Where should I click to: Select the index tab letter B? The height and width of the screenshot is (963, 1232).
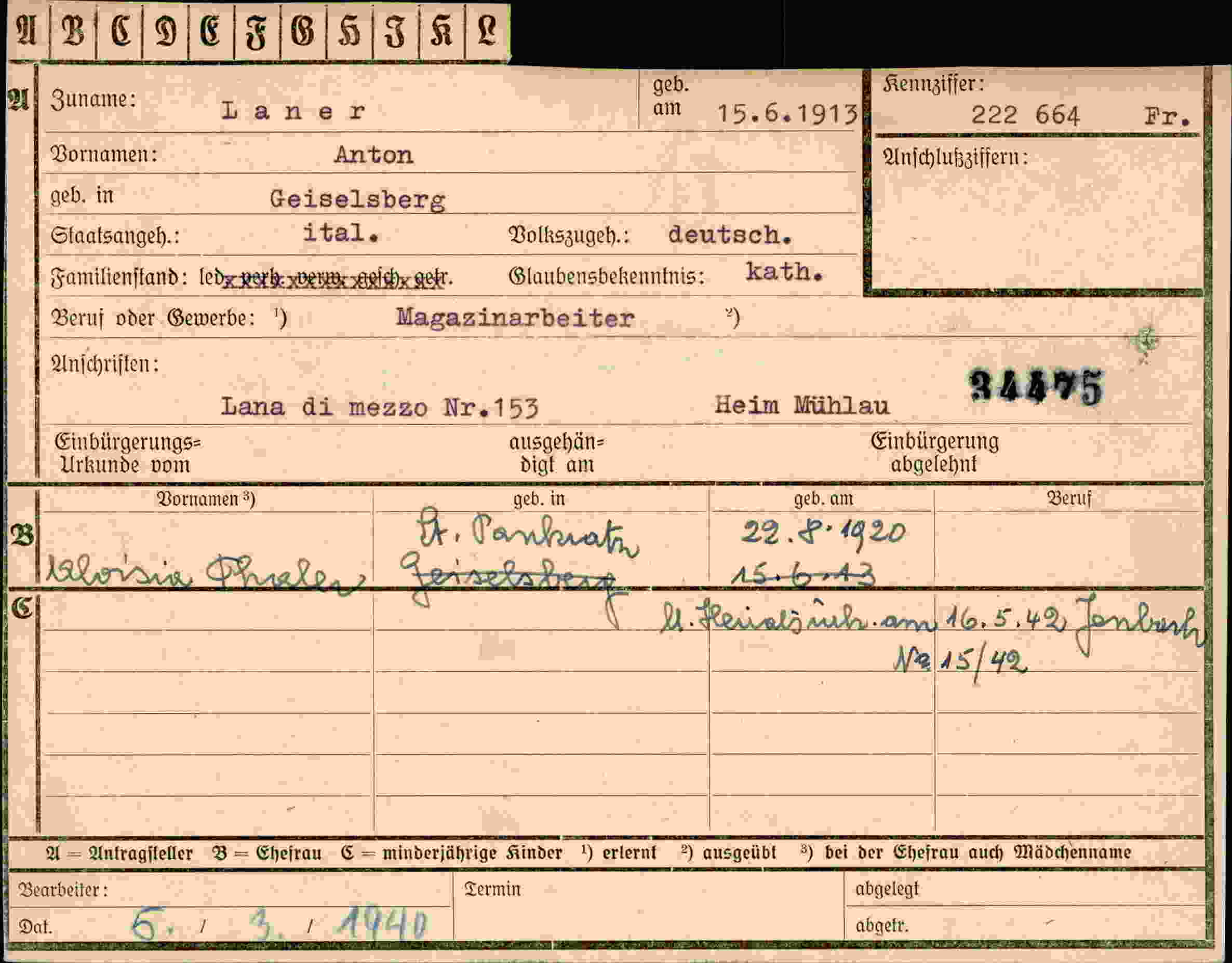[73, 31]
